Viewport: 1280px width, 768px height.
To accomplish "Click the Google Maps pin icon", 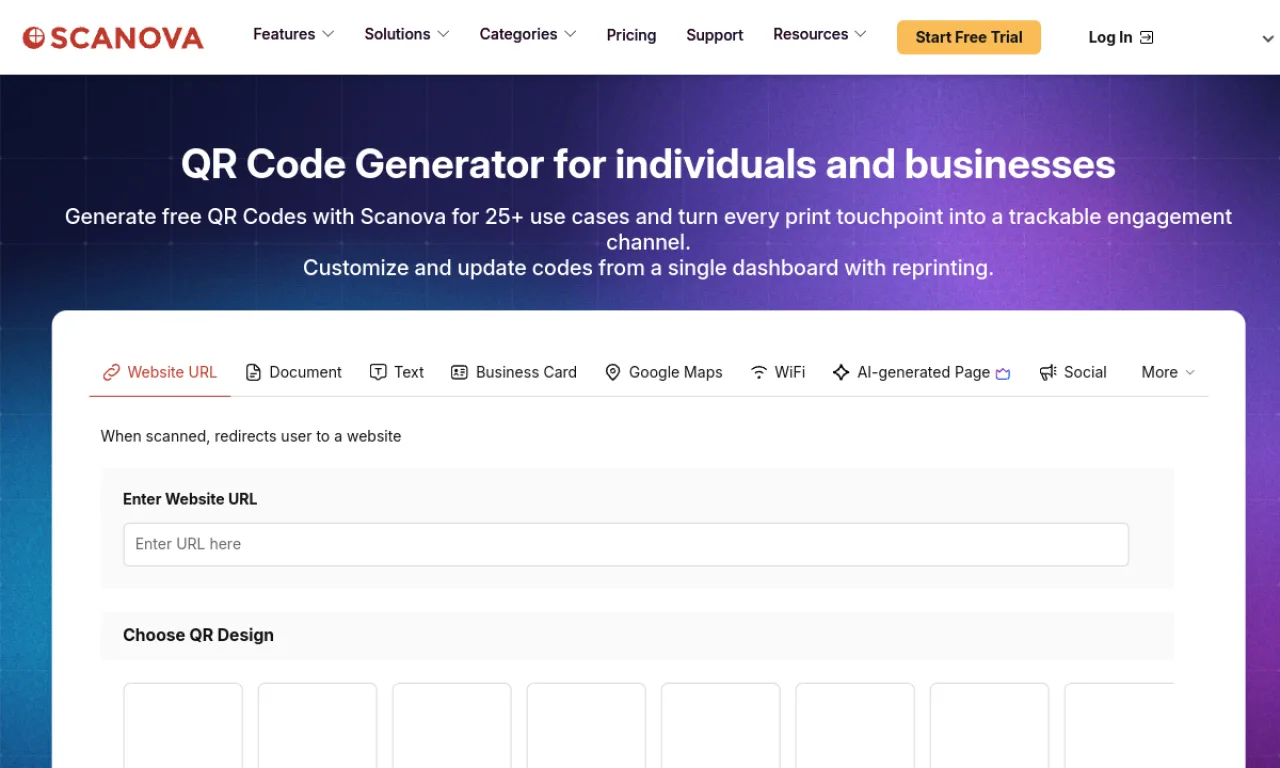I will point(613,372).
